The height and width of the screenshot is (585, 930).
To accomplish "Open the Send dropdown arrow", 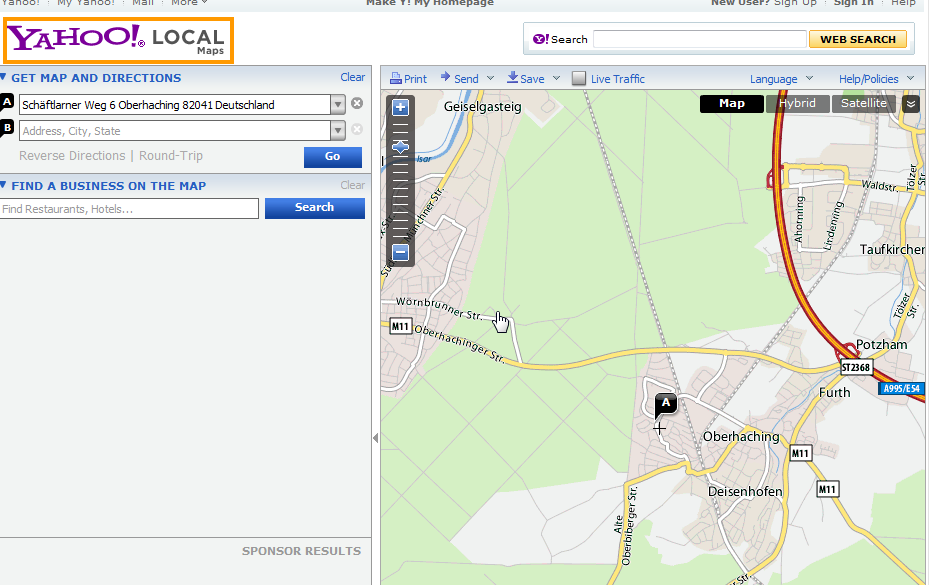I will pyautogui.click(x=491, y=78).
